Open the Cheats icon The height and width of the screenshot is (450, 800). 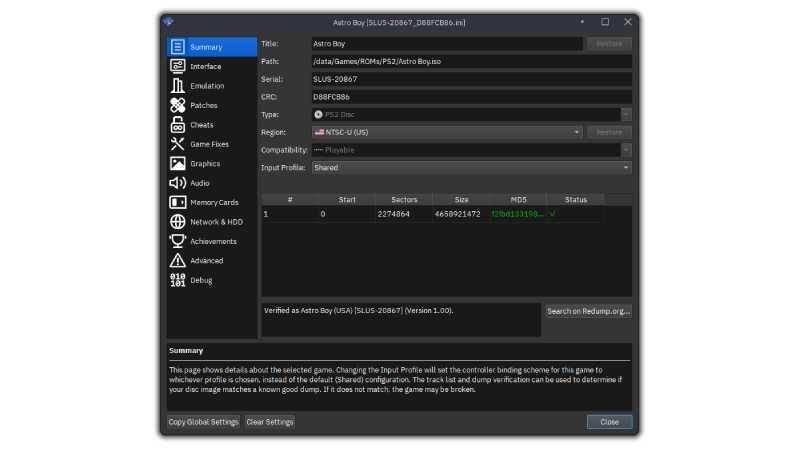pos(178,124)
